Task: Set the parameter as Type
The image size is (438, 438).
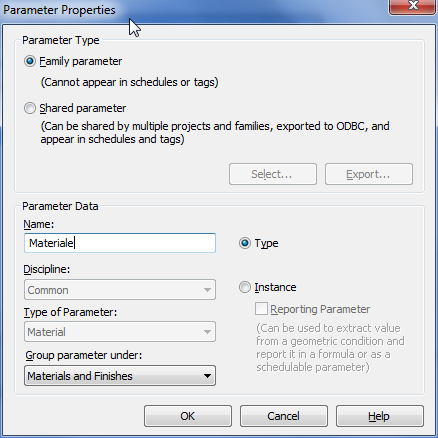Action: [x=245, y=243]
